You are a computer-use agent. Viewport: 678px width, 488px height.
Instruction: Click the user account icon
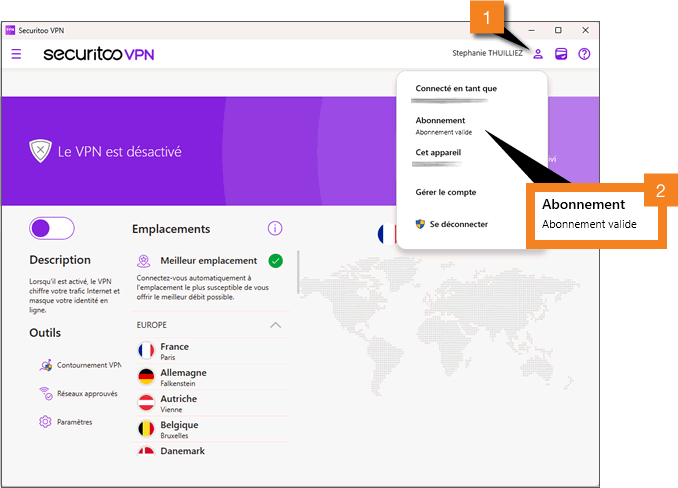click(x=538, y=54)
